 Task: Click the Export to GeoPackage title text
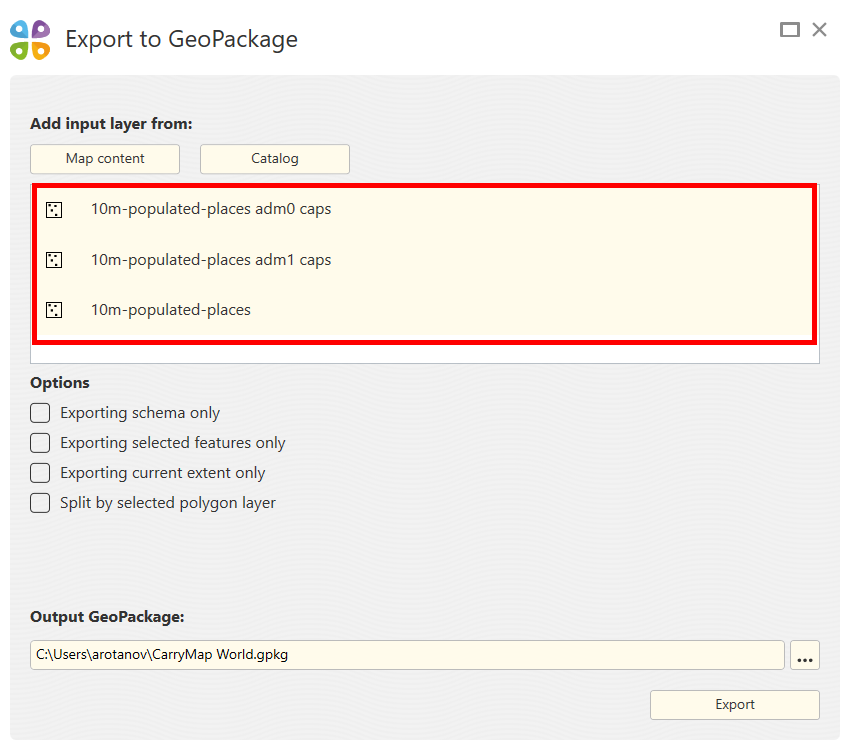[182, 40]
